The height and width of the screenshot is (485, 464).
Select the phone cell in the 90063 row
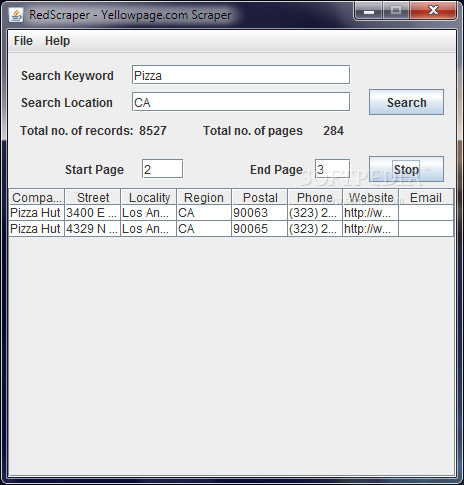click(x=315, y=213)
